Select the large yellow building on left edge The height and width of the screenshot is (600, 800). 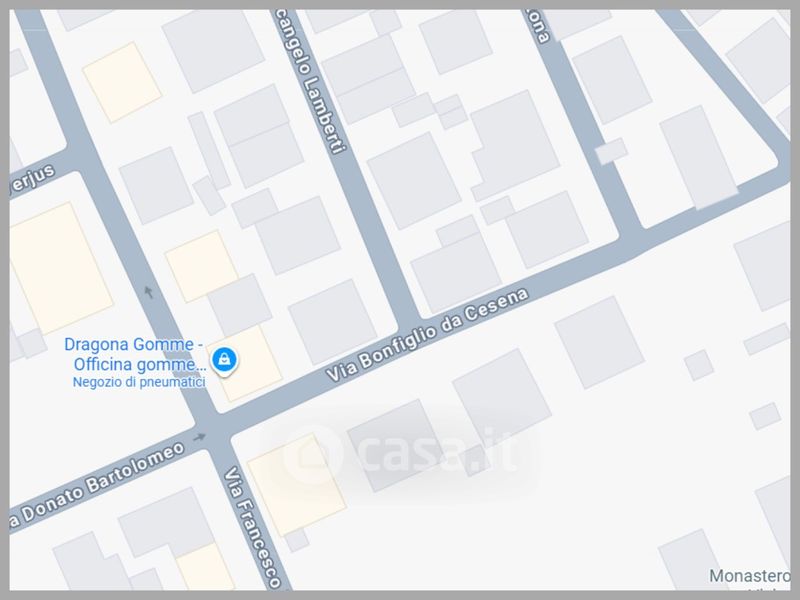pos(60,268)
